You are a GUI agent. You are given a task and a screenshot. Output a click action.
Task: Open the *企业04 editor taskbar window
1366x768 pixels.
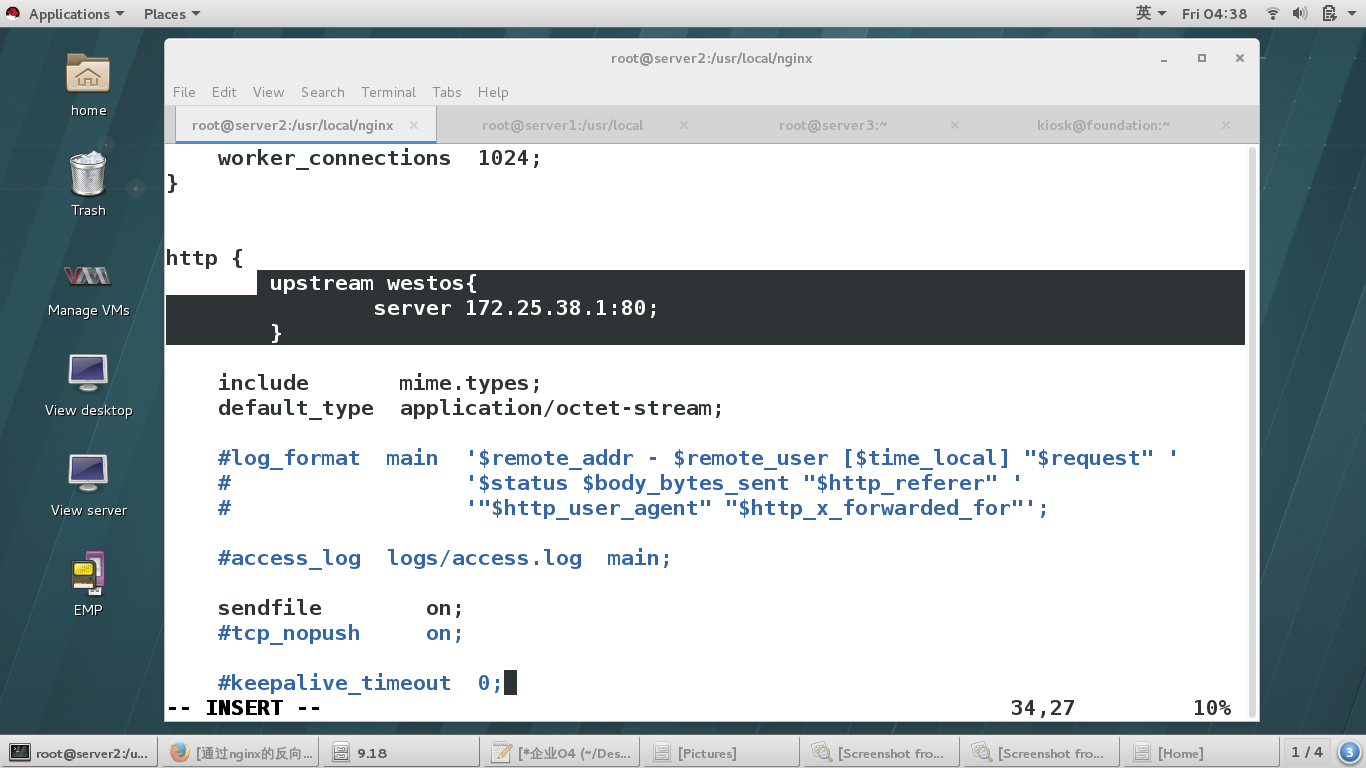coord(561,753)
